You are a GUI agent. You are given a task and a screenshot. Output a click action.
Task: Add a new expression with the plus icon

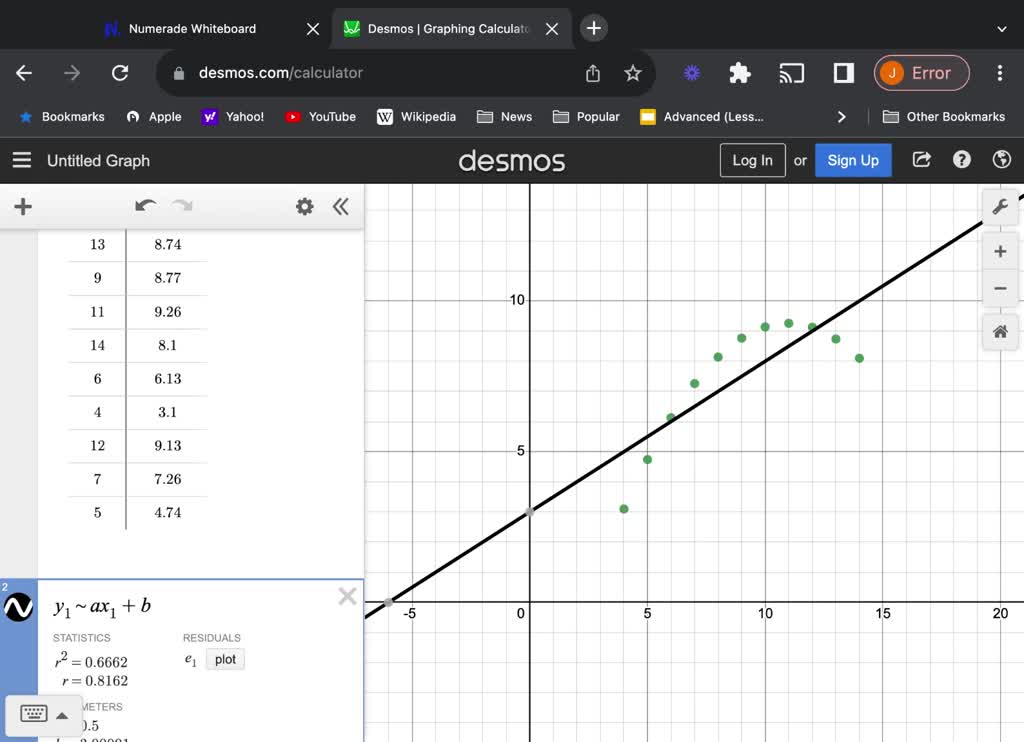tap(22, 207)
